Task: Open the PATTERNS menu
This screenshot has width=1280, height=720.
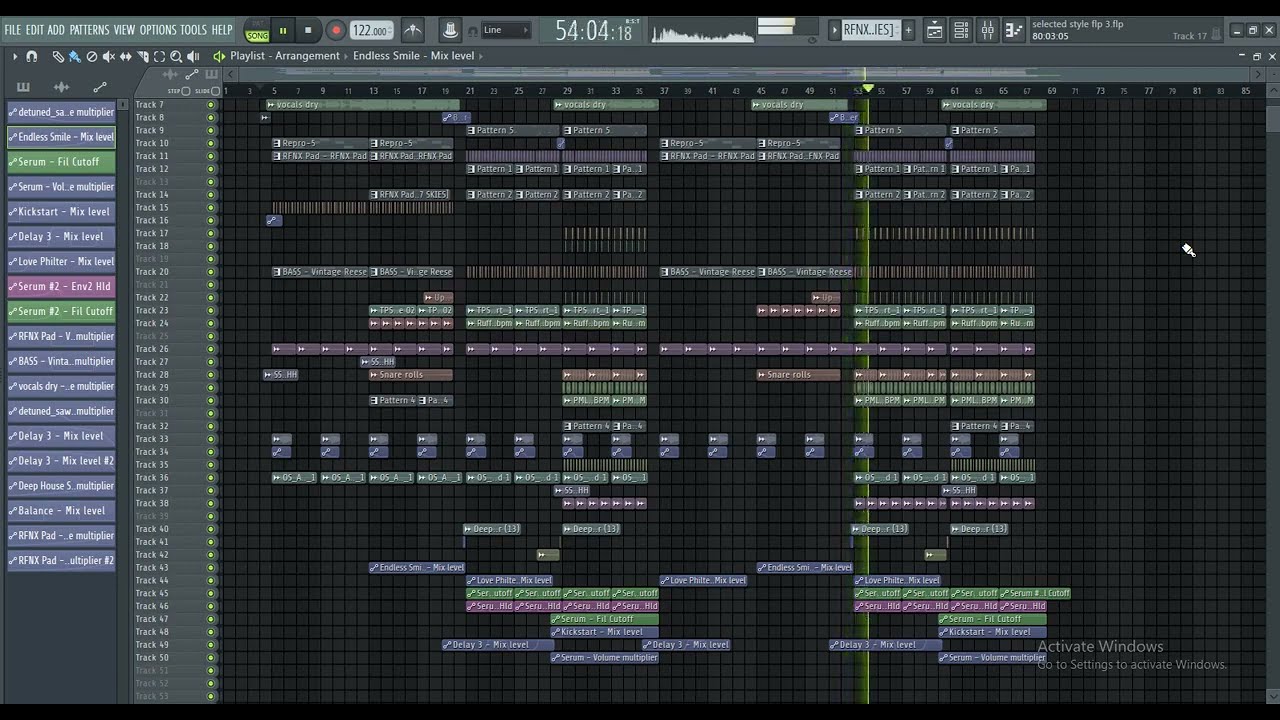Action: 89,30
